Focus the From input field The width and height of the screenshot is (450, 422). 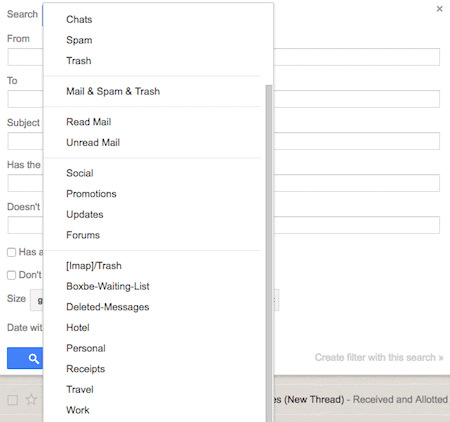(223, 57)
